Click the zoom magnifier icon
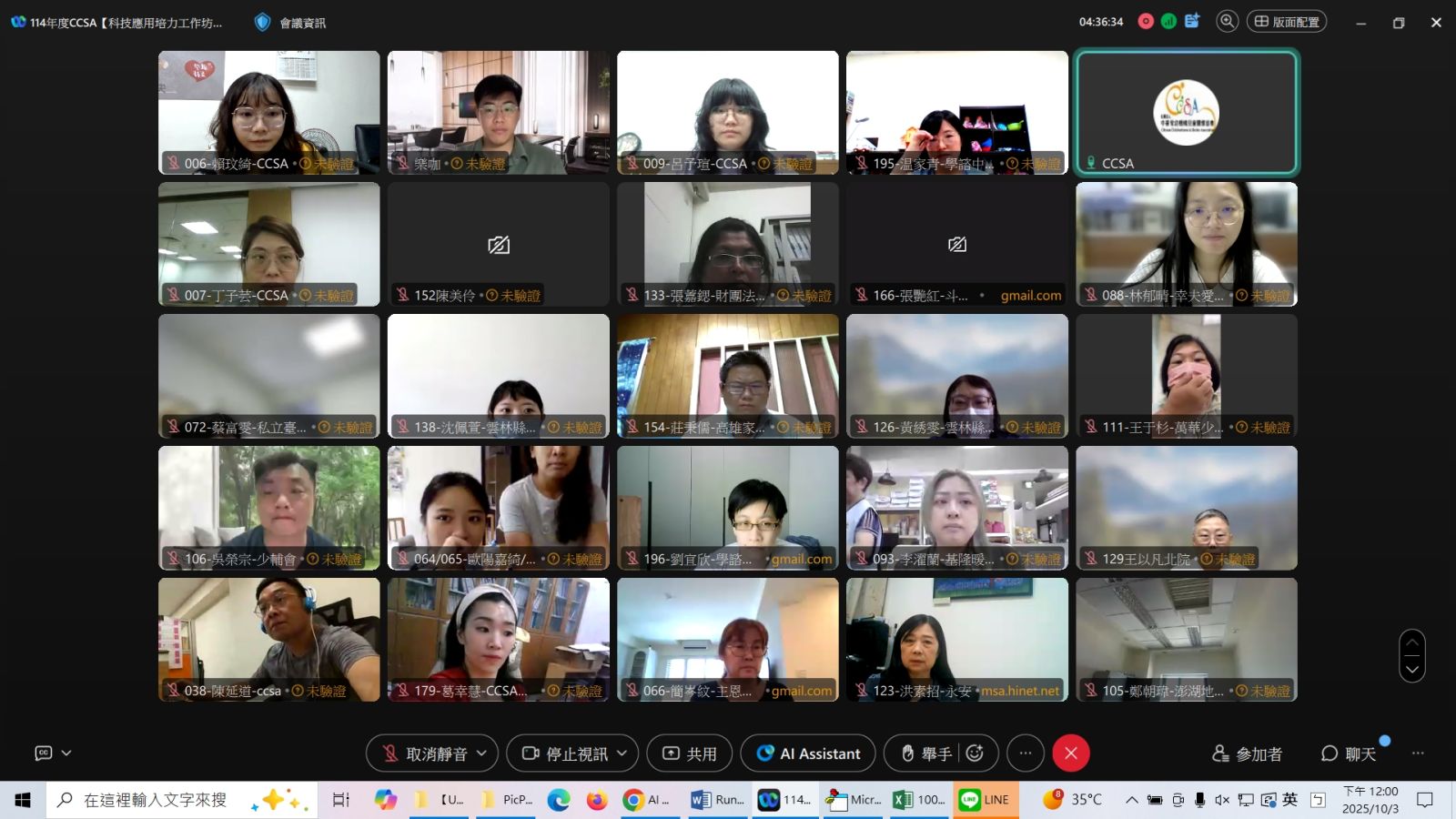The height and width of the screenshot is (819, 1456). coord(1227,21)
